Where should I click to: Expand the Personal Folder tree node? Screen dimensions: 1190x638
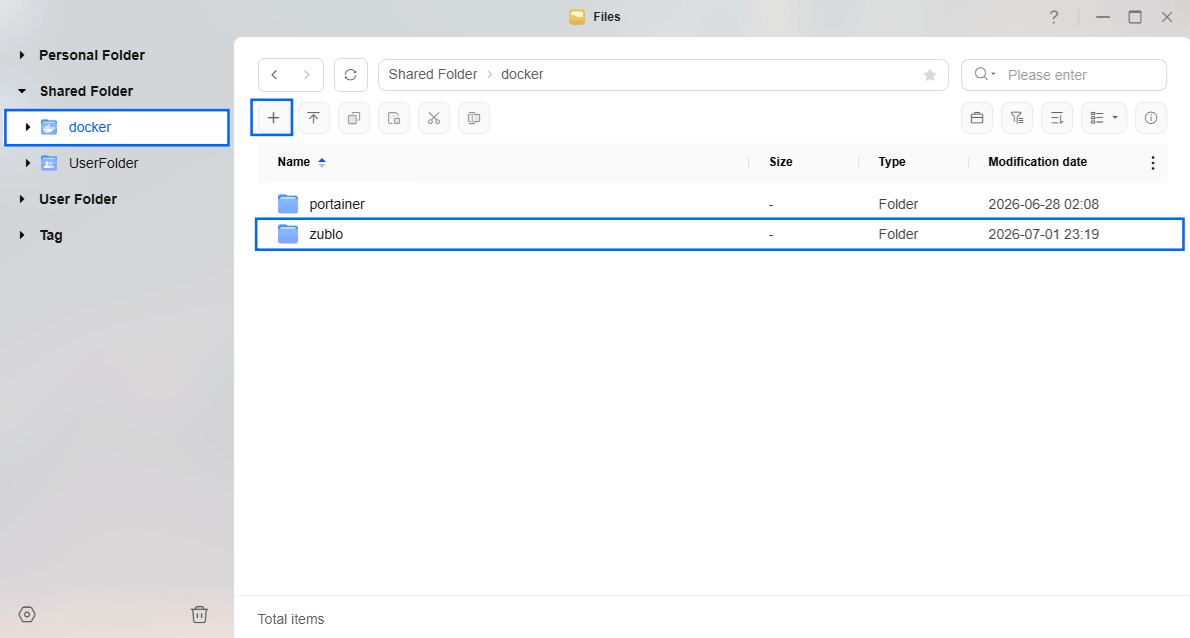click(x=22, y=55)
